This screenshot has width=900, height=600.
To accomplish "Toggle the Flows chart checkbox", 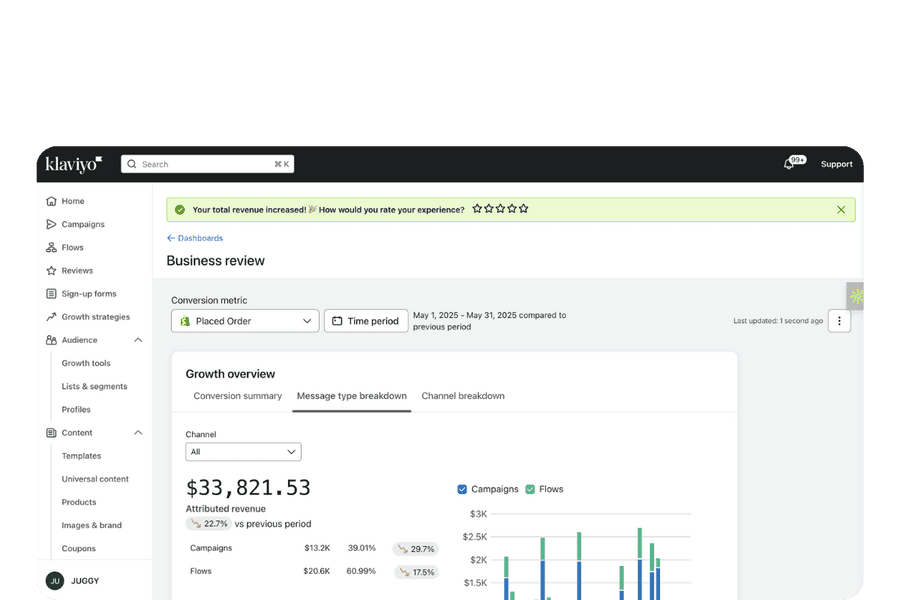I will point(530,489).
